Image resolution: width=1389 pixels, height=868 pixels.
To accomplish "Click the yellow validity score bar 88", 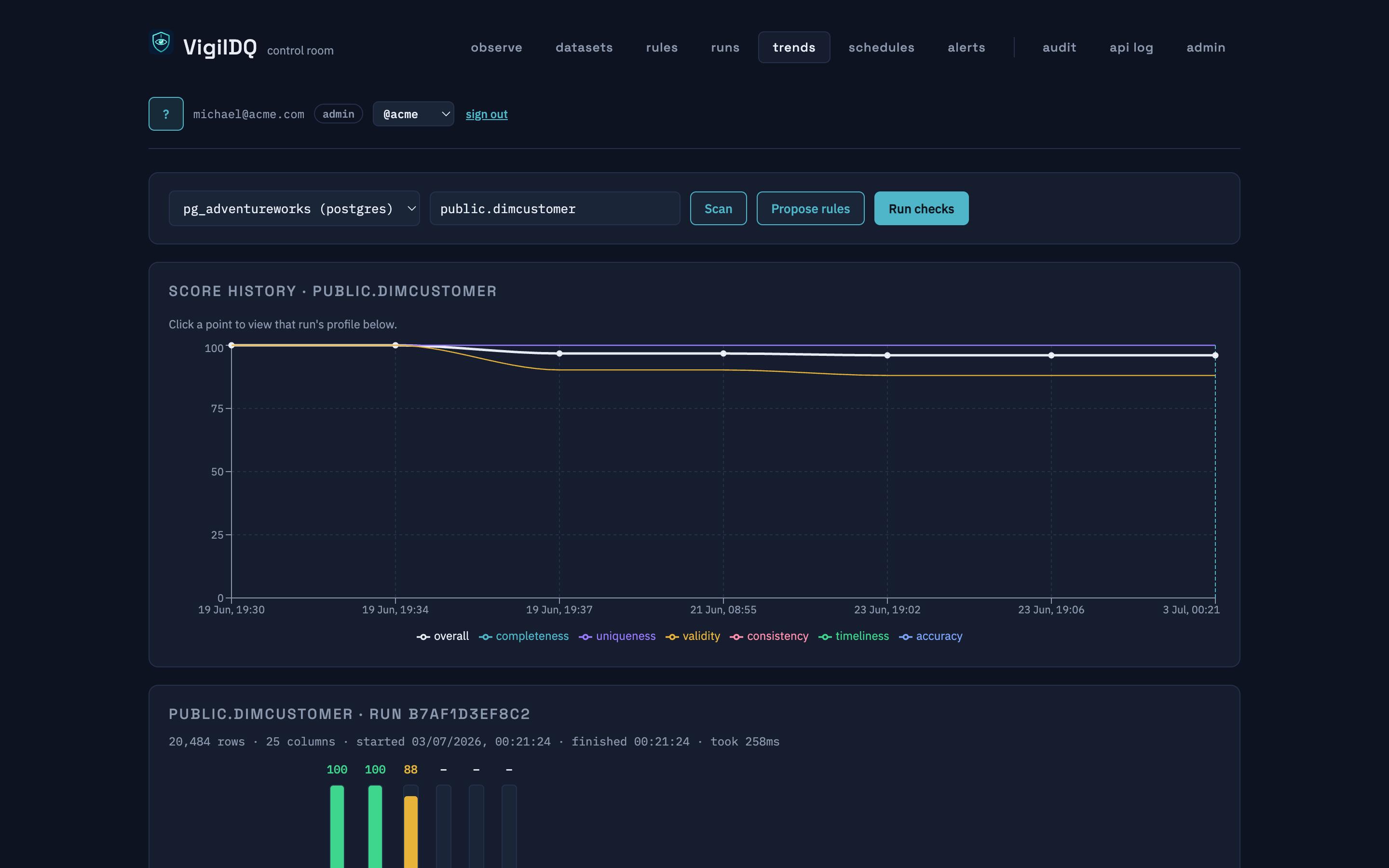I will [x=410, y=832].
